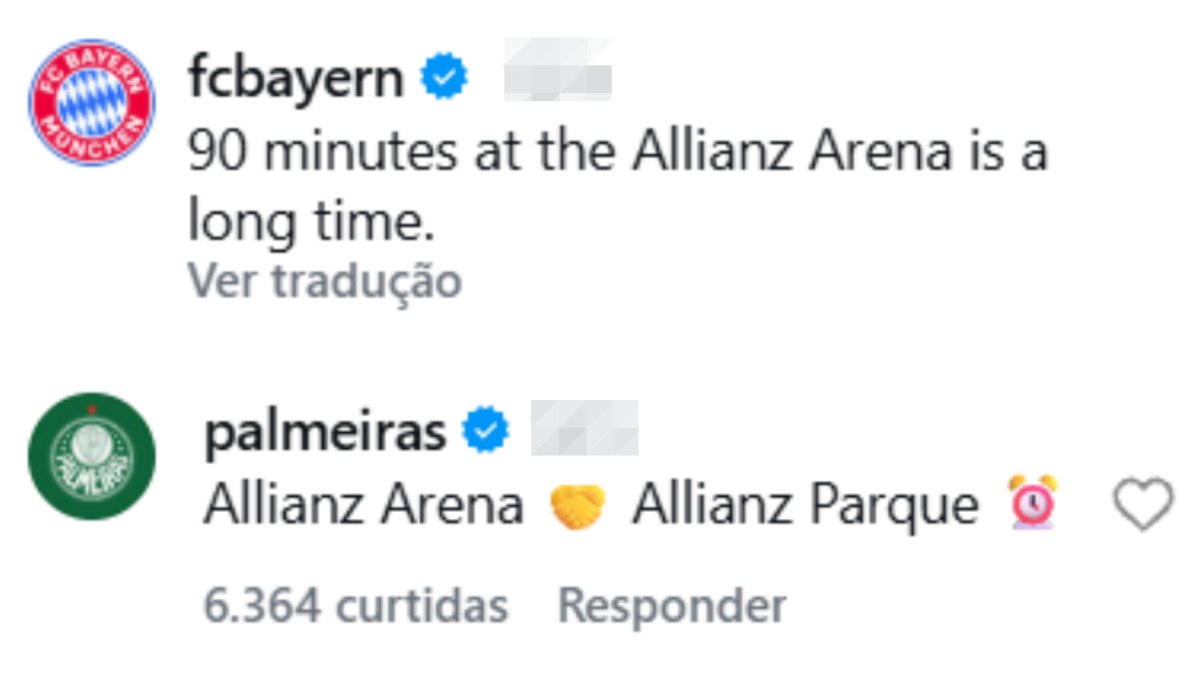Click the verified badge beside fcbayern
This screenshot has height=675, width=1200.
click(x=444, y=79)
